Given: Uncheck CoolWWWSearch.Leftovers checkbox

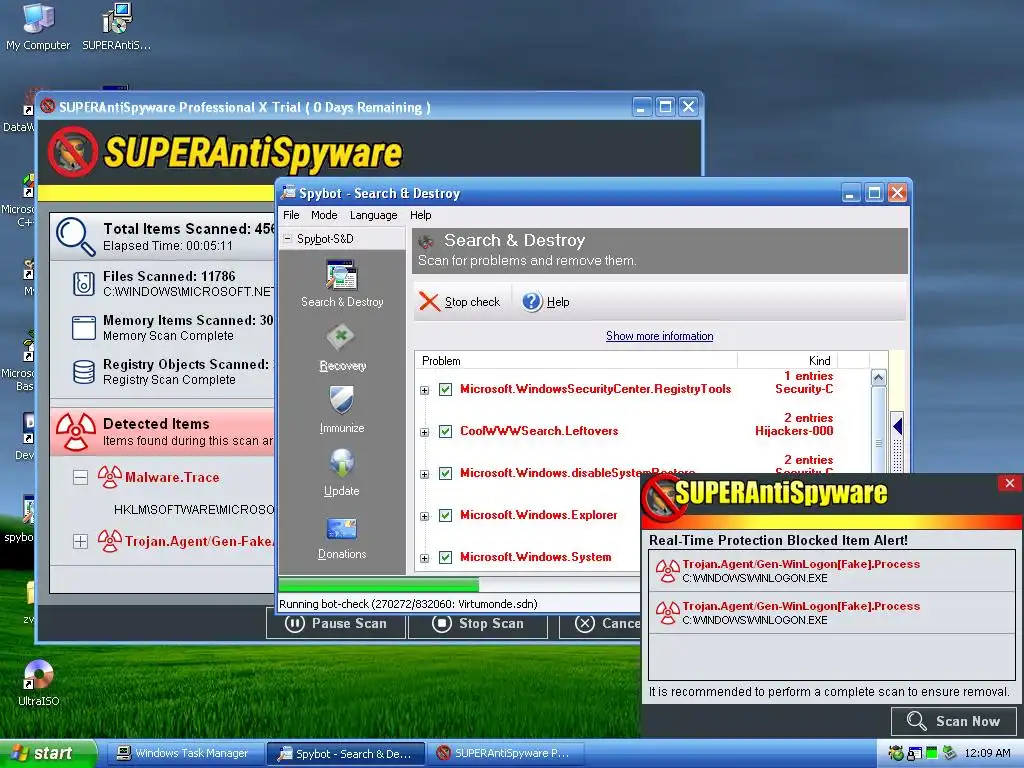Looking at the screenshot, I should click(x=445, y=432).
